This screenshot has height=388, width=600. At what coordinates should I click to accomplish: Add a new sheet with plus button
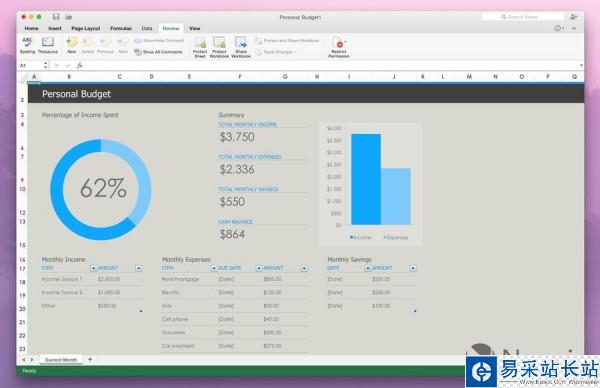(90, 359)
